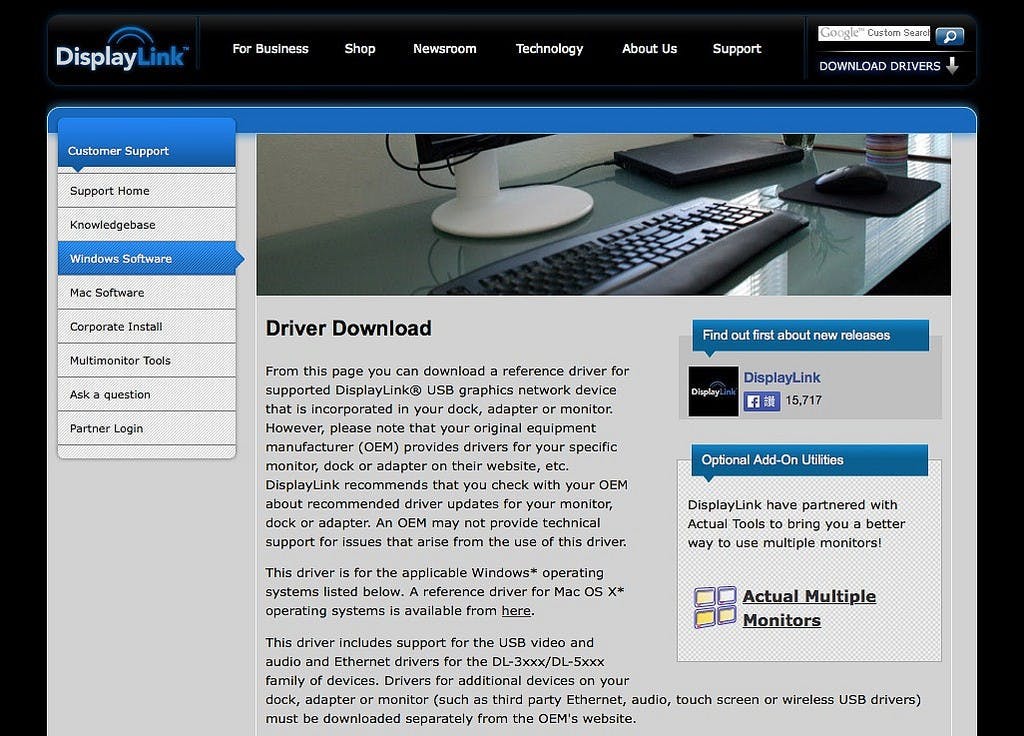The width and height of the screenshot is (1024, 736).
Task: Click the Optional Add-On Utilities header
Action: click(x=810, y=460)
